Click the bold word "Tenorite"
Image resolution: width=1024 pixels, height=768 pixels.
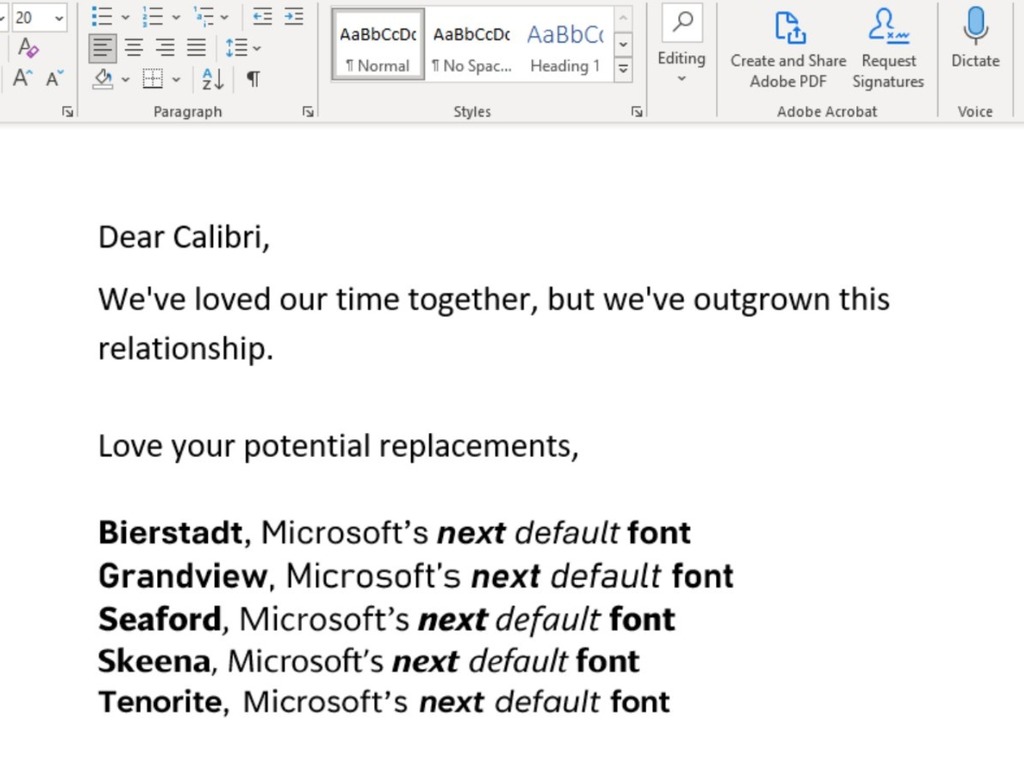tap(160, 702)
